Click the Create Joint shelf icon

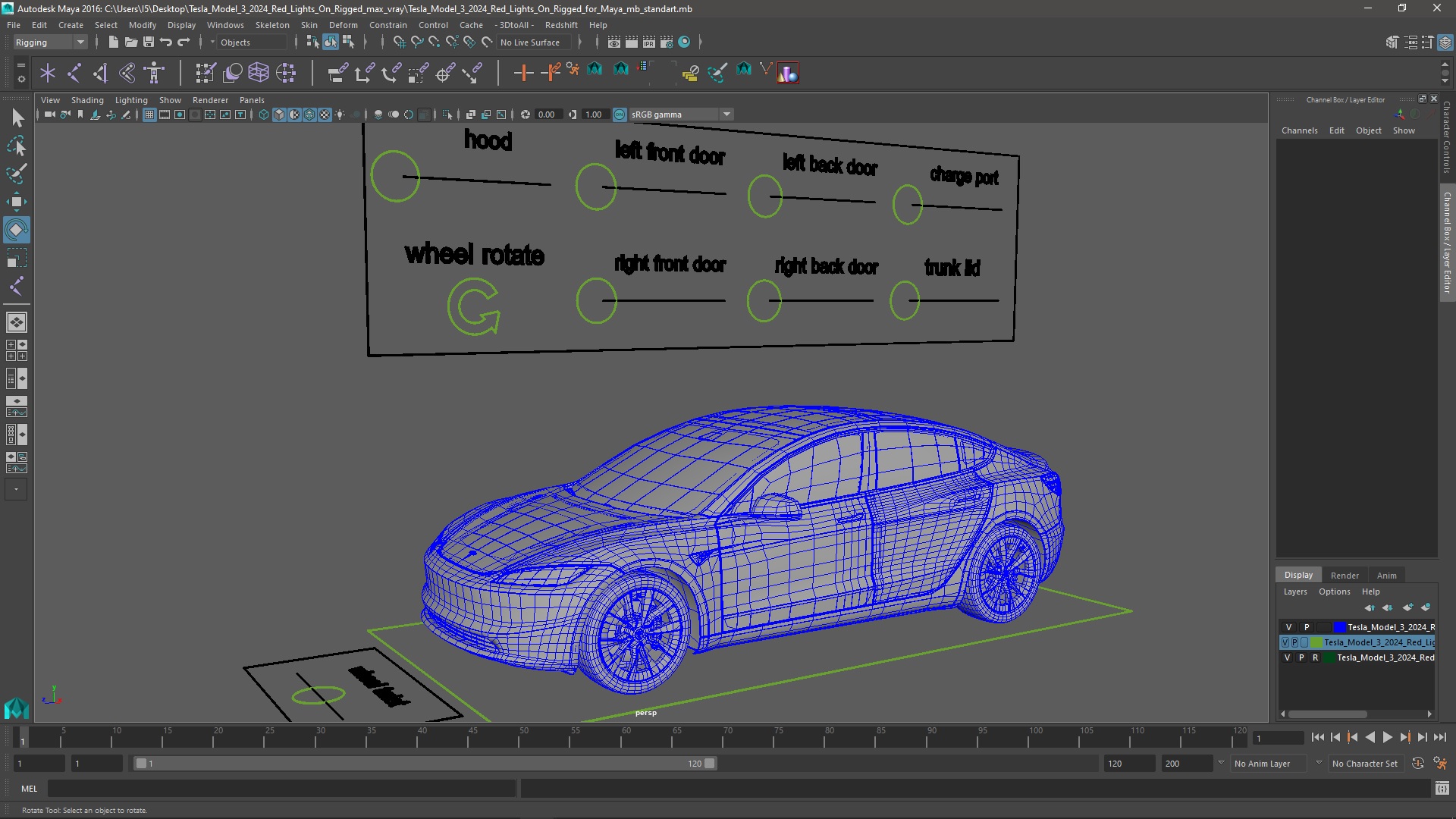(74, 73)
